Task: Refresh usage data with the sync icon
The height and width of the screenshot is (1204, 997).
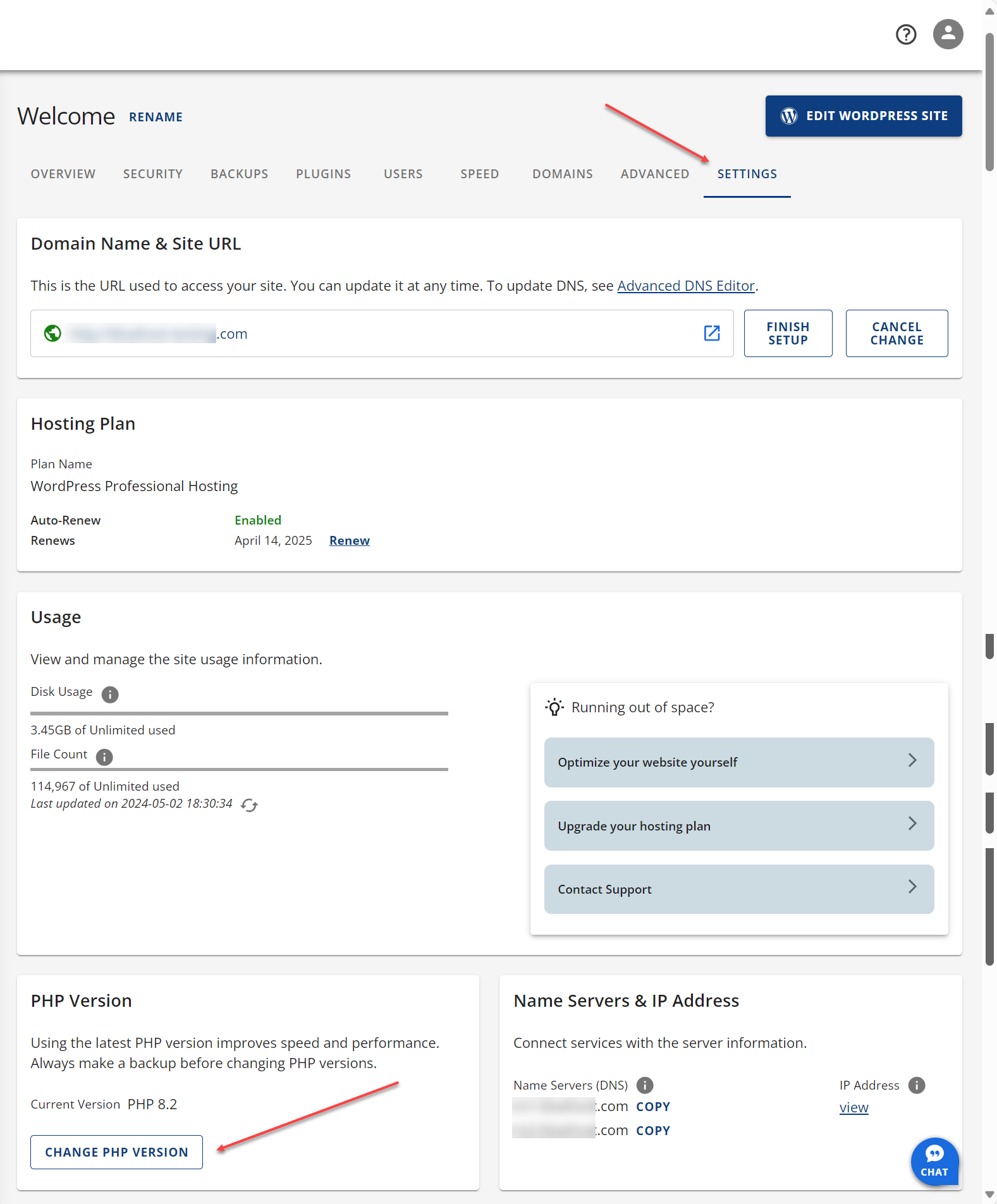Action: (249, 805)
